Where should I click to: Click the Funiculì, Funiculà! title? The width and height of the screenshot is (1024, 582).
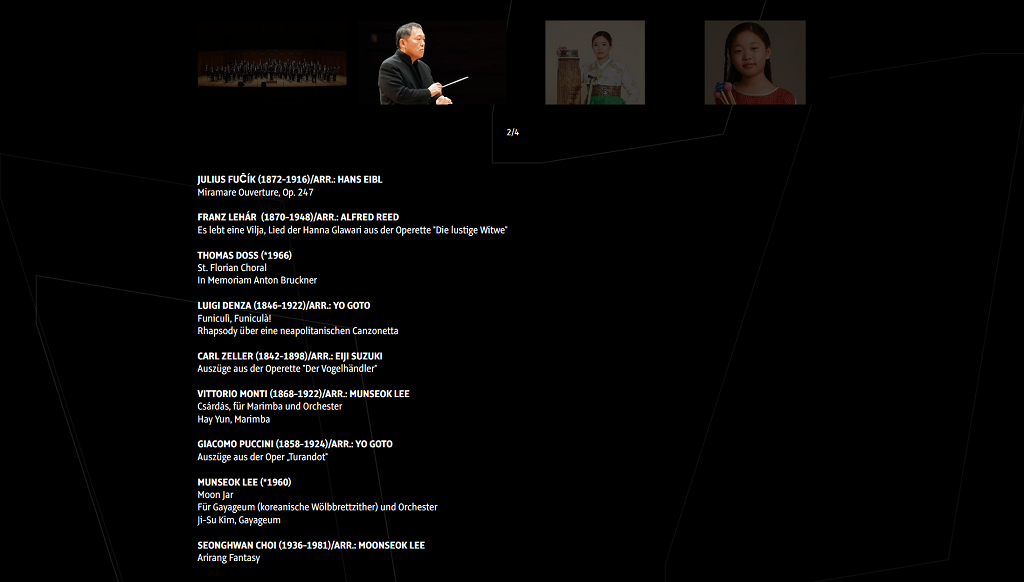coord(234,319)
